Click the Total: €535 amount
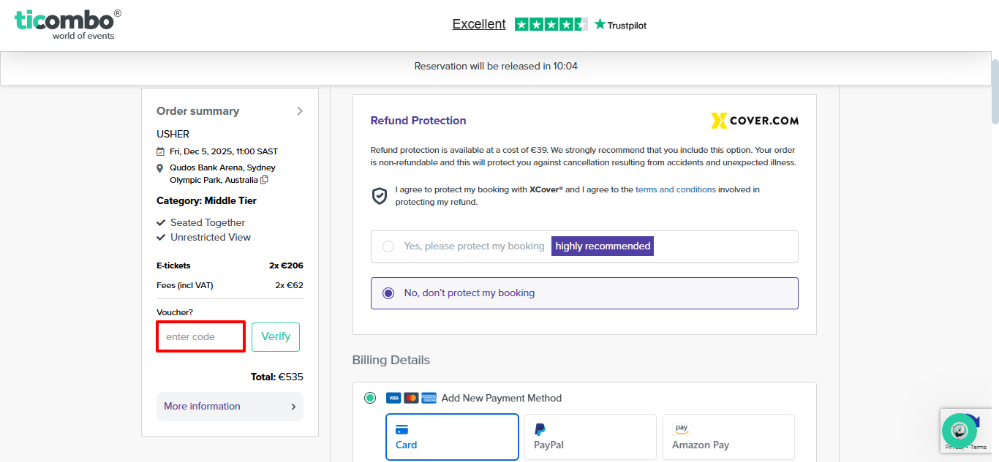This screenshot has width=999, height=462. [x=277, y=377]
